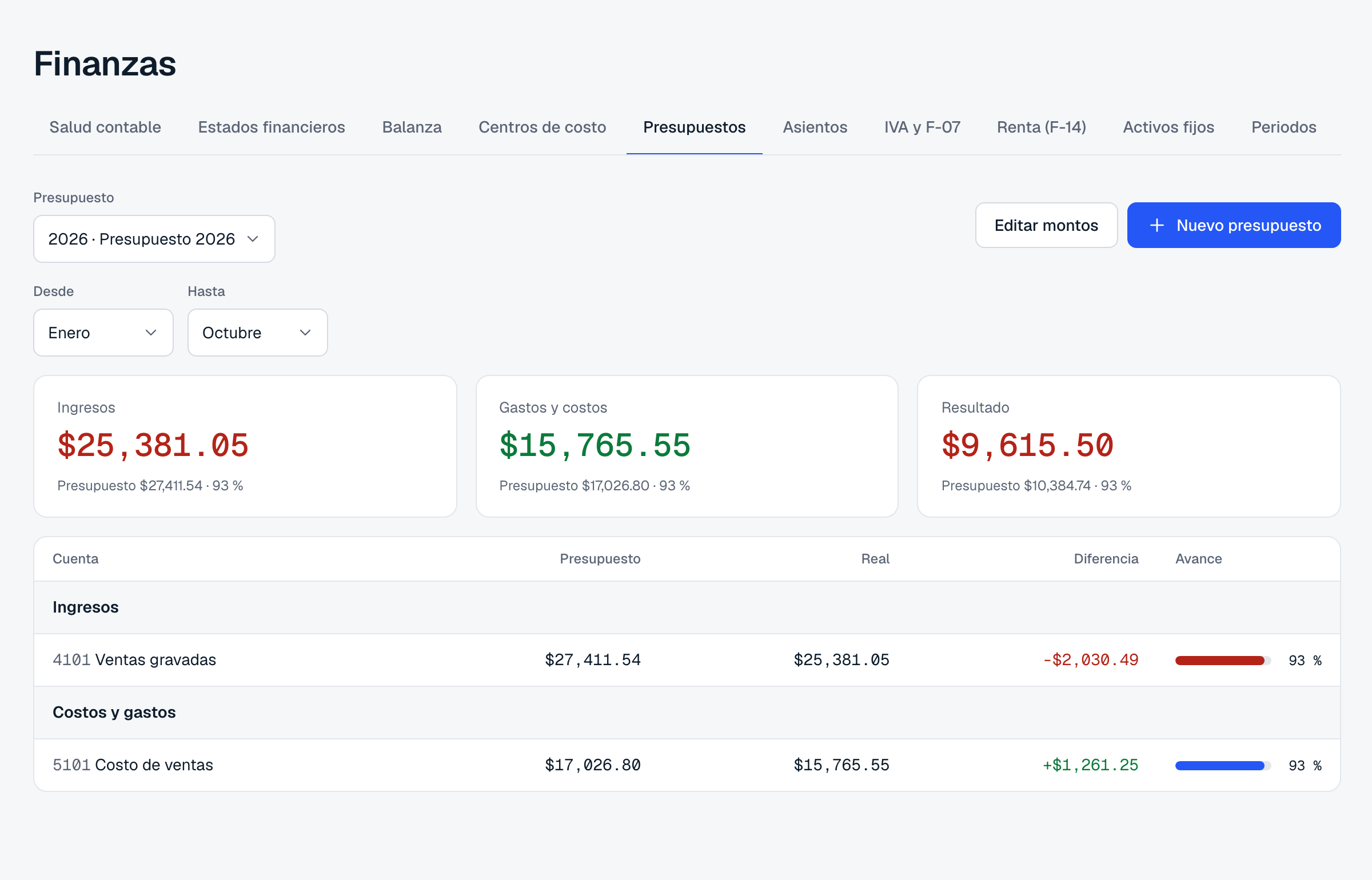
Task: Select the Ingresos card amount $25,381.05
Action: tap(153, 446)
